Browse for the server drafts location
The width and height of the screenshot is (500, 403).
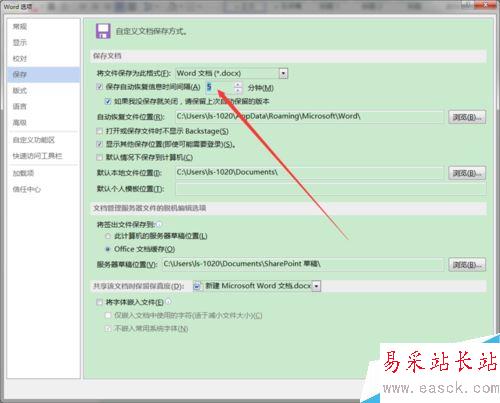pos(467,265)
